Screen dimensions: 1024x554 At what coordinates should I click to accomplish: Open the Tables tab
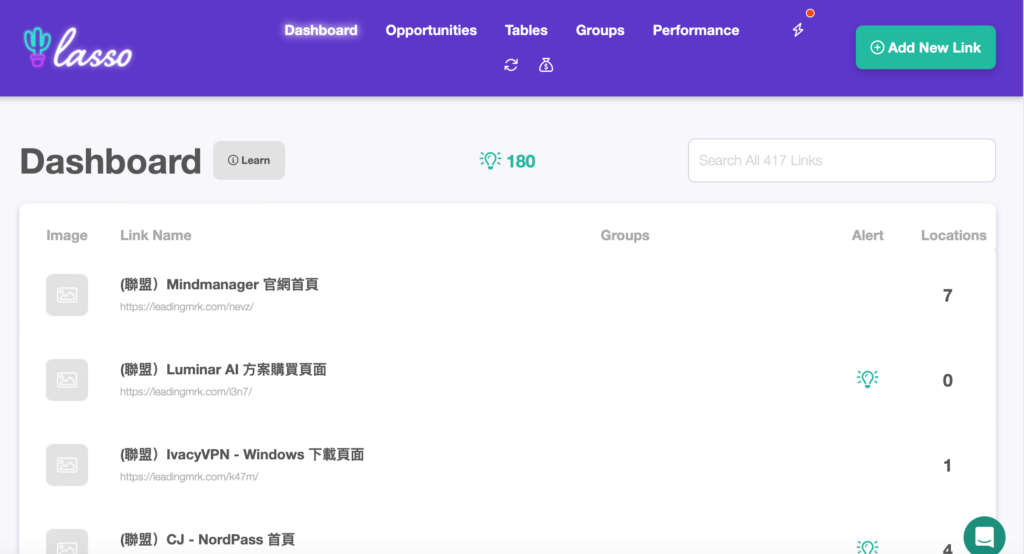click(526, 30)
